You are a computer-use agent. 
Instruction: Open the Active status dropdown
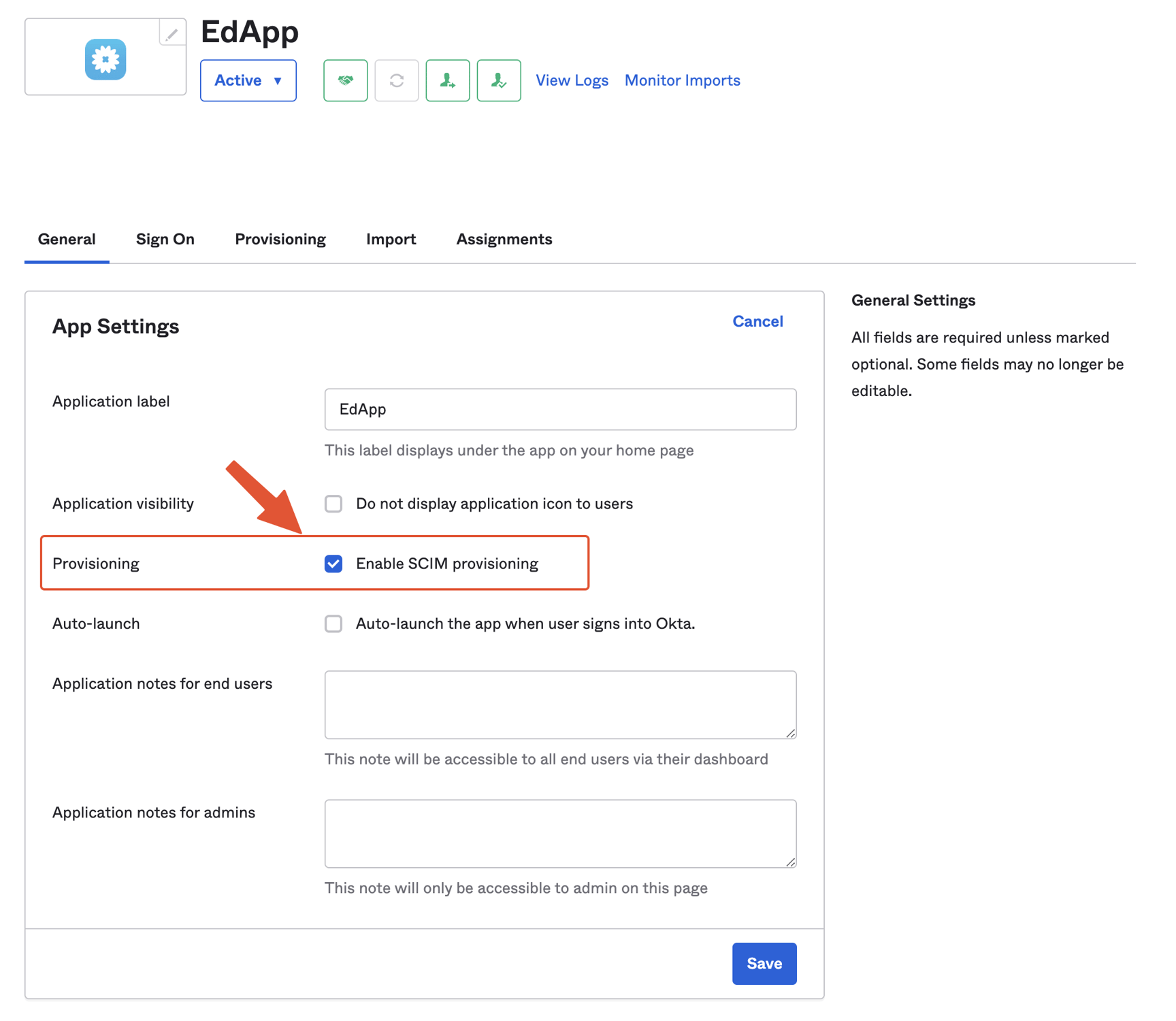coord(248,80)
